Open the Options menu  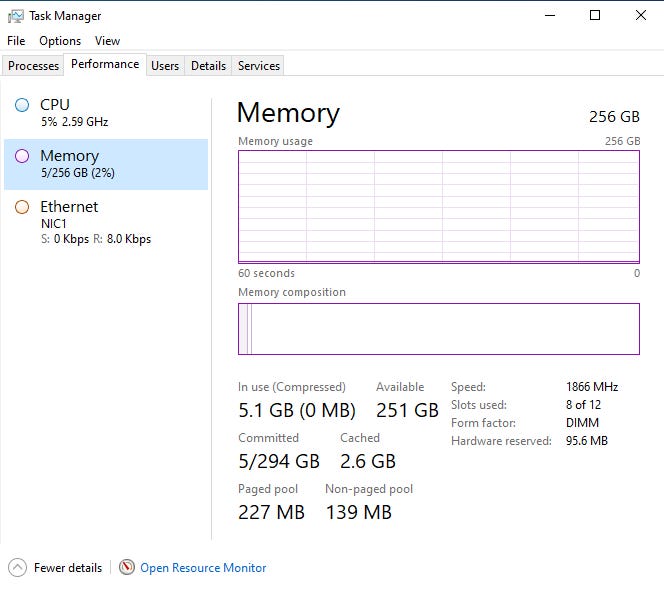60,41
